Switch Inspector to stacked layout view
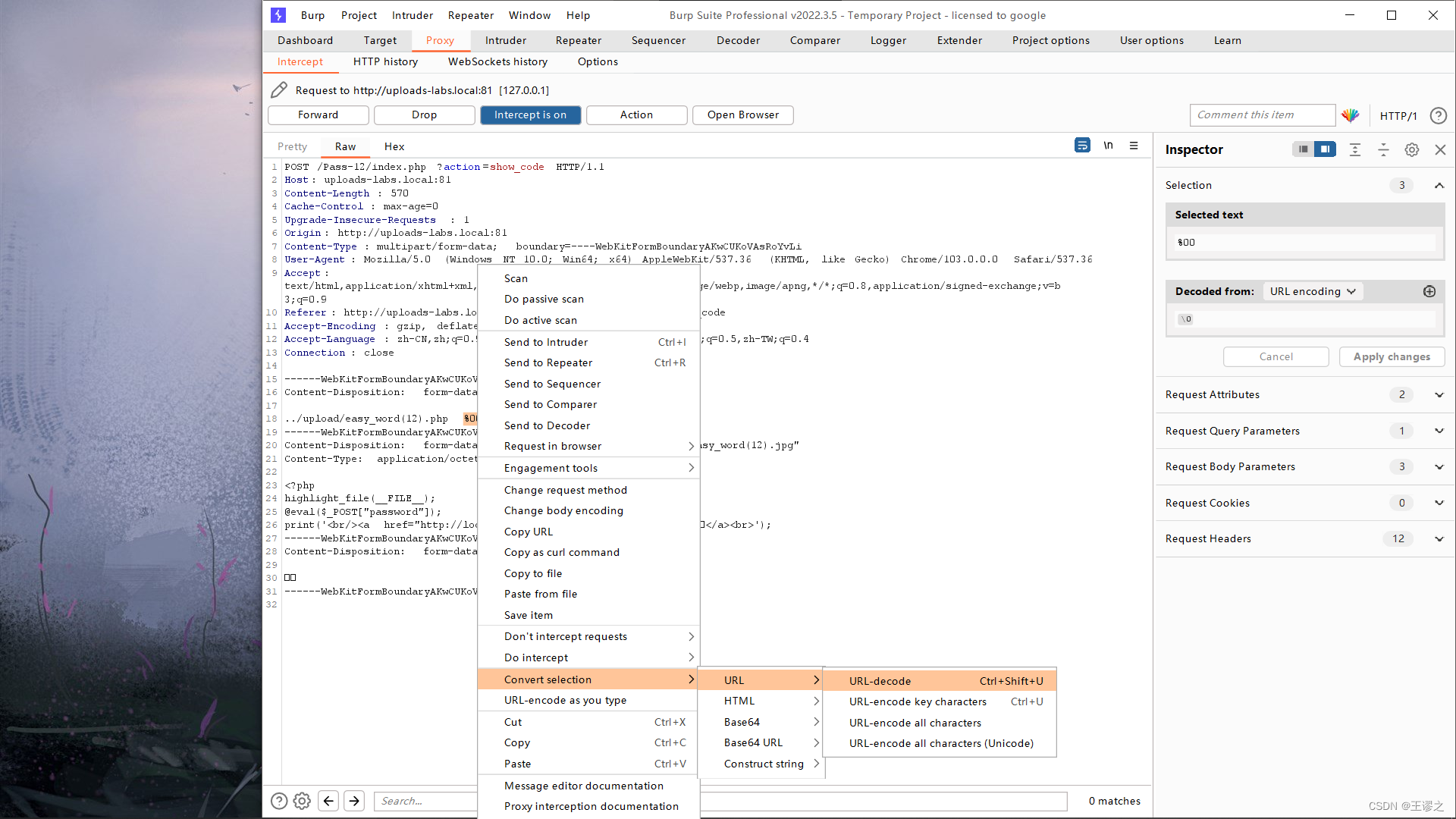Screen dimensions: 1456x819 pyautogui.click(x=1303, y=149)
